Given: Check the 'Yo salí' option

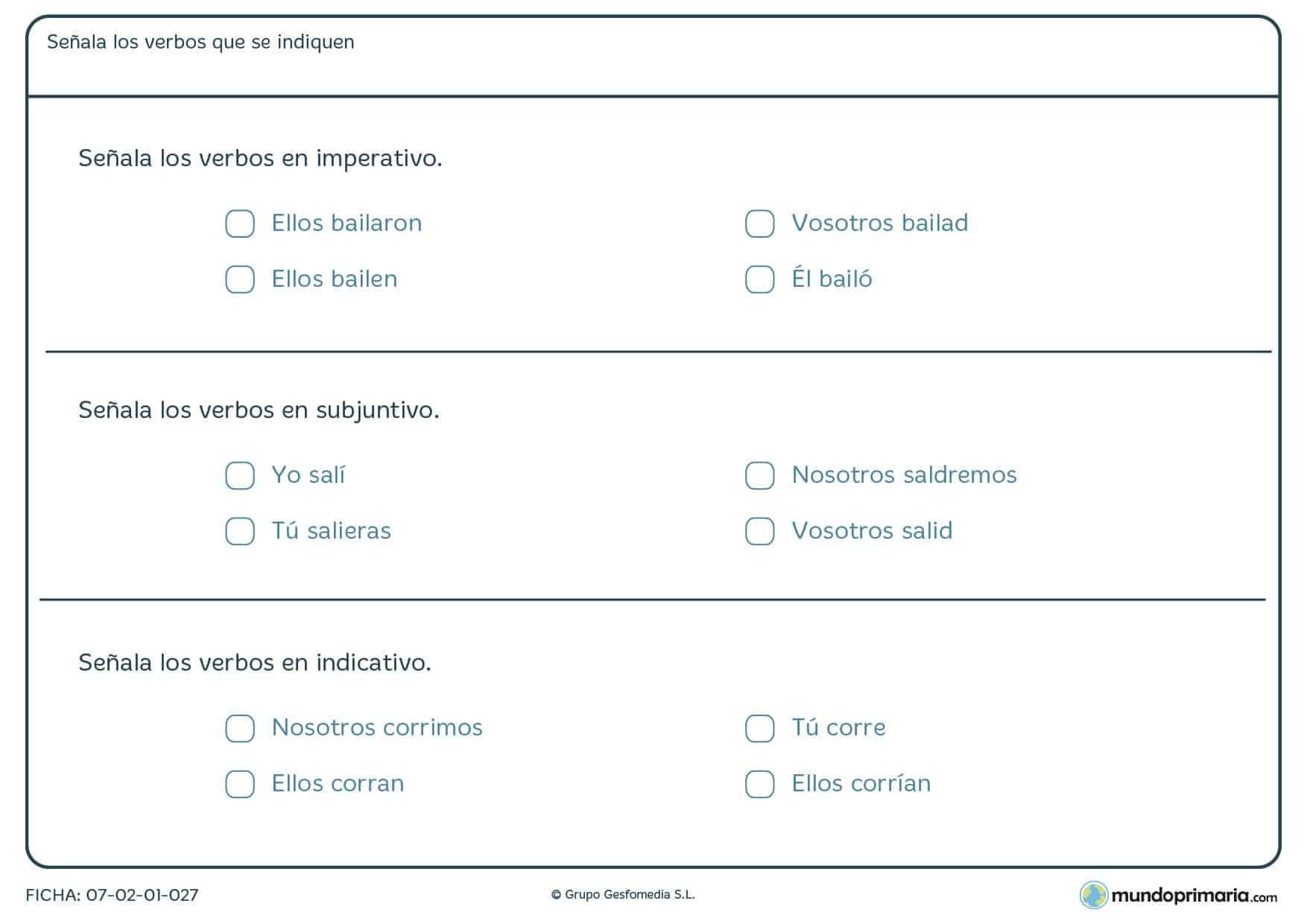Looking at the screenshot, I should 240,475.
